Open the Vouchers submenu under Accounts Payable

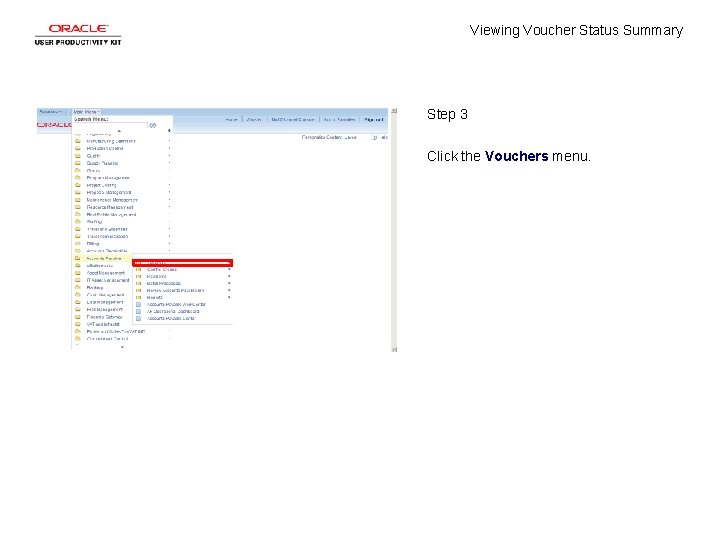pos(183,263)
